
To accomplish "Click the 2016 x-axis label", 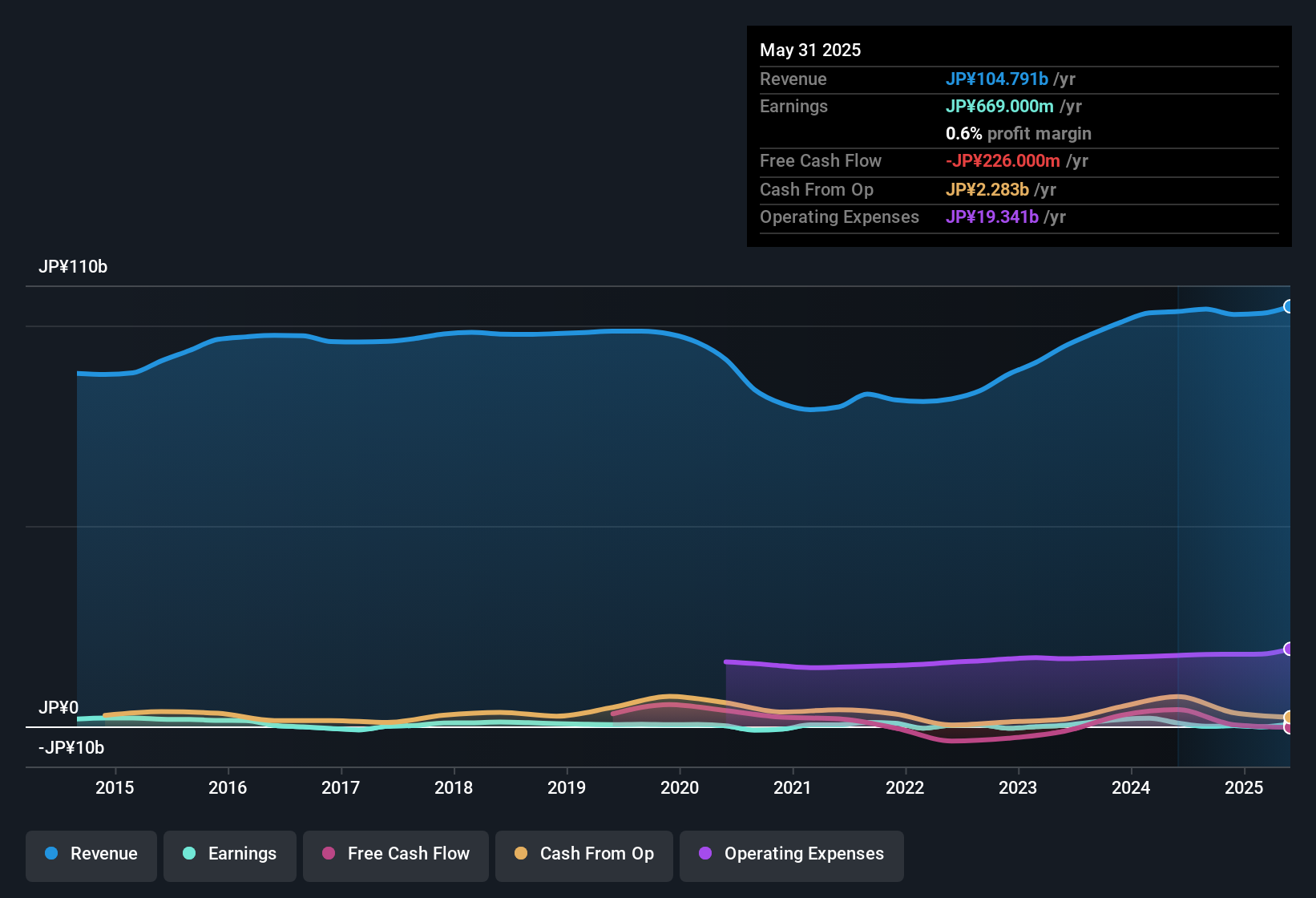I will 228,787.
